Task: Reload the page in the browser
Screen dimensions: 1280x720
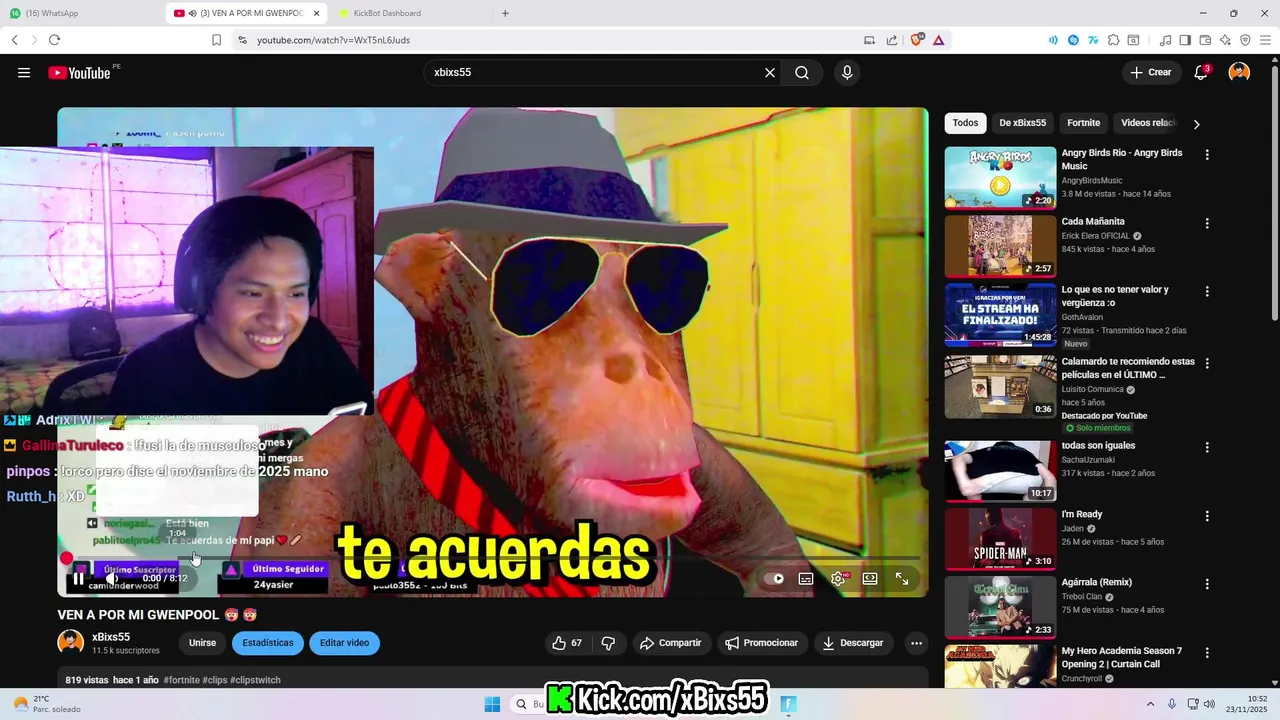Action: 54,40
